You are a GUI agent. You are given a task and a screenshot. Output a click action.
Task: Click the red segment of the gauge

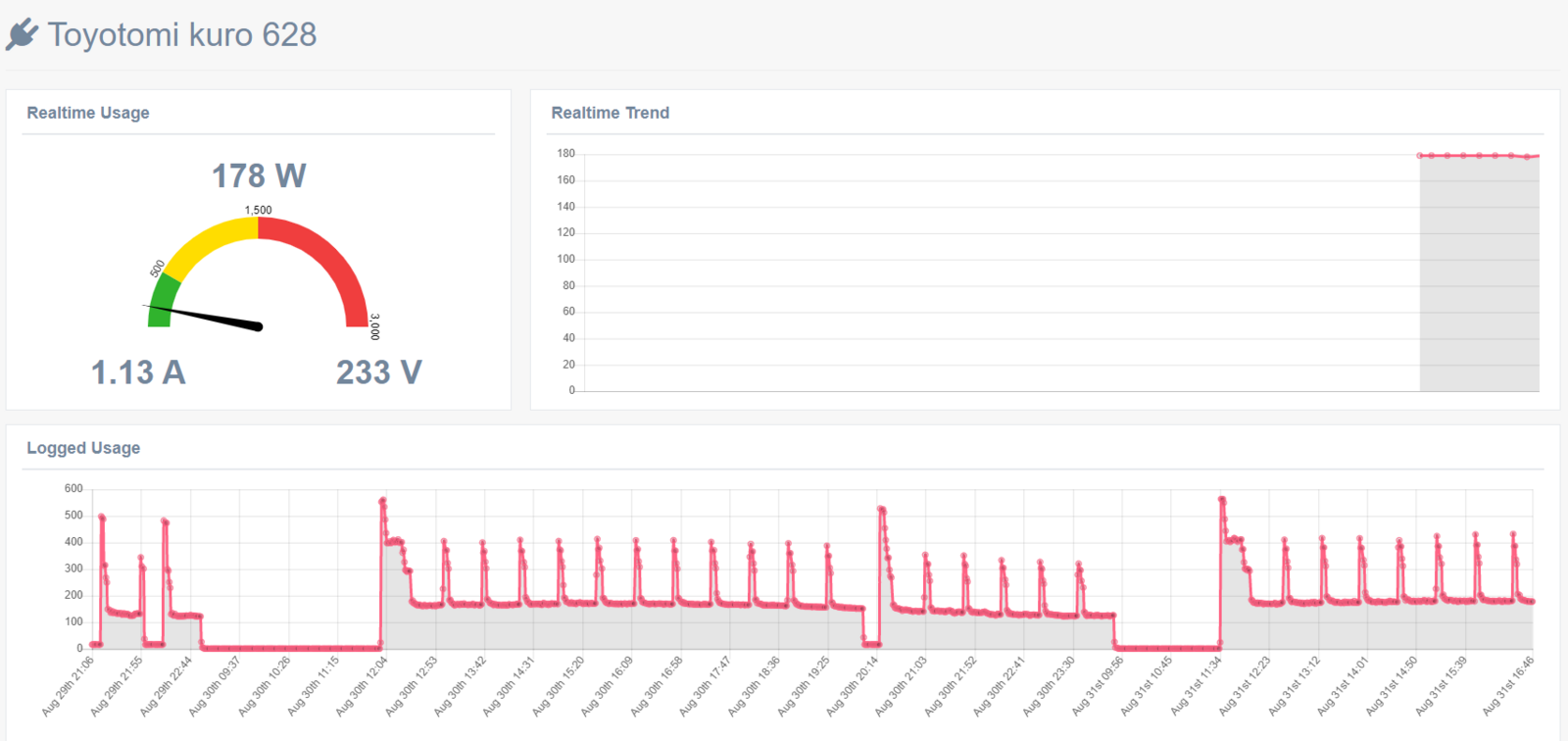328,260
